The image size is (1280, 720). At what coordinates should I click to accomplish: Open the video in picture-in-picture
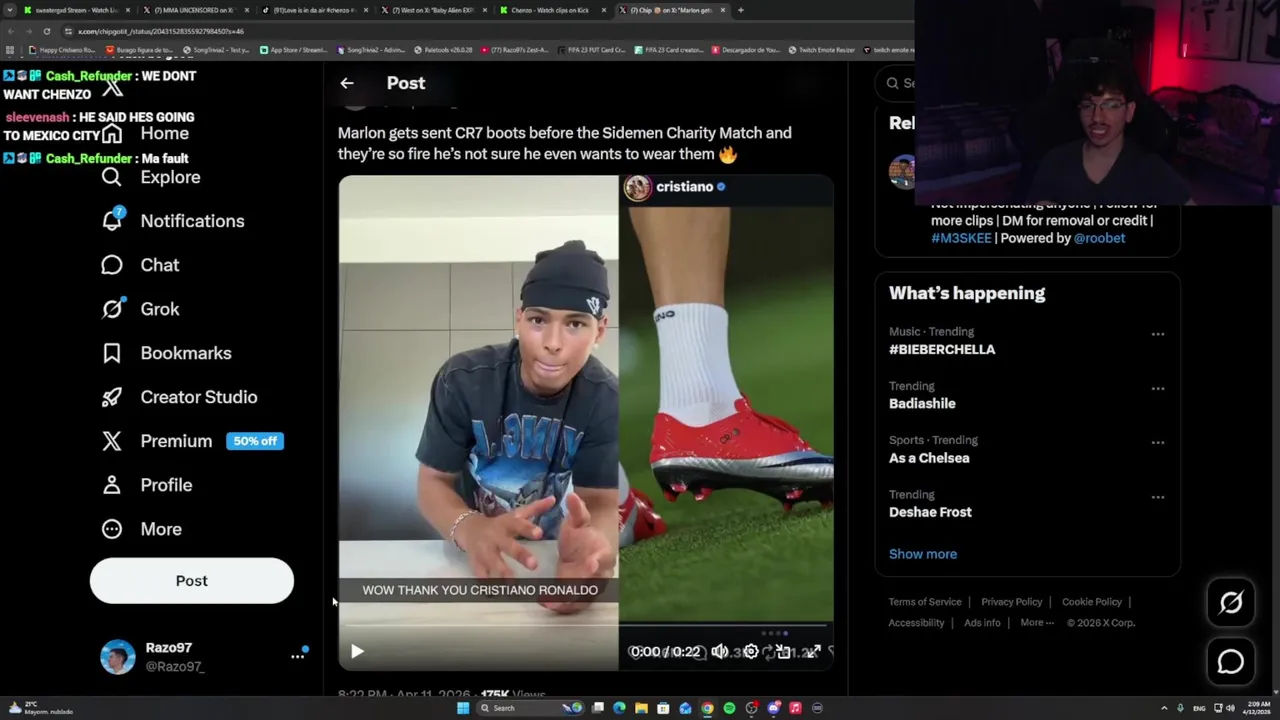coord(783,651)
